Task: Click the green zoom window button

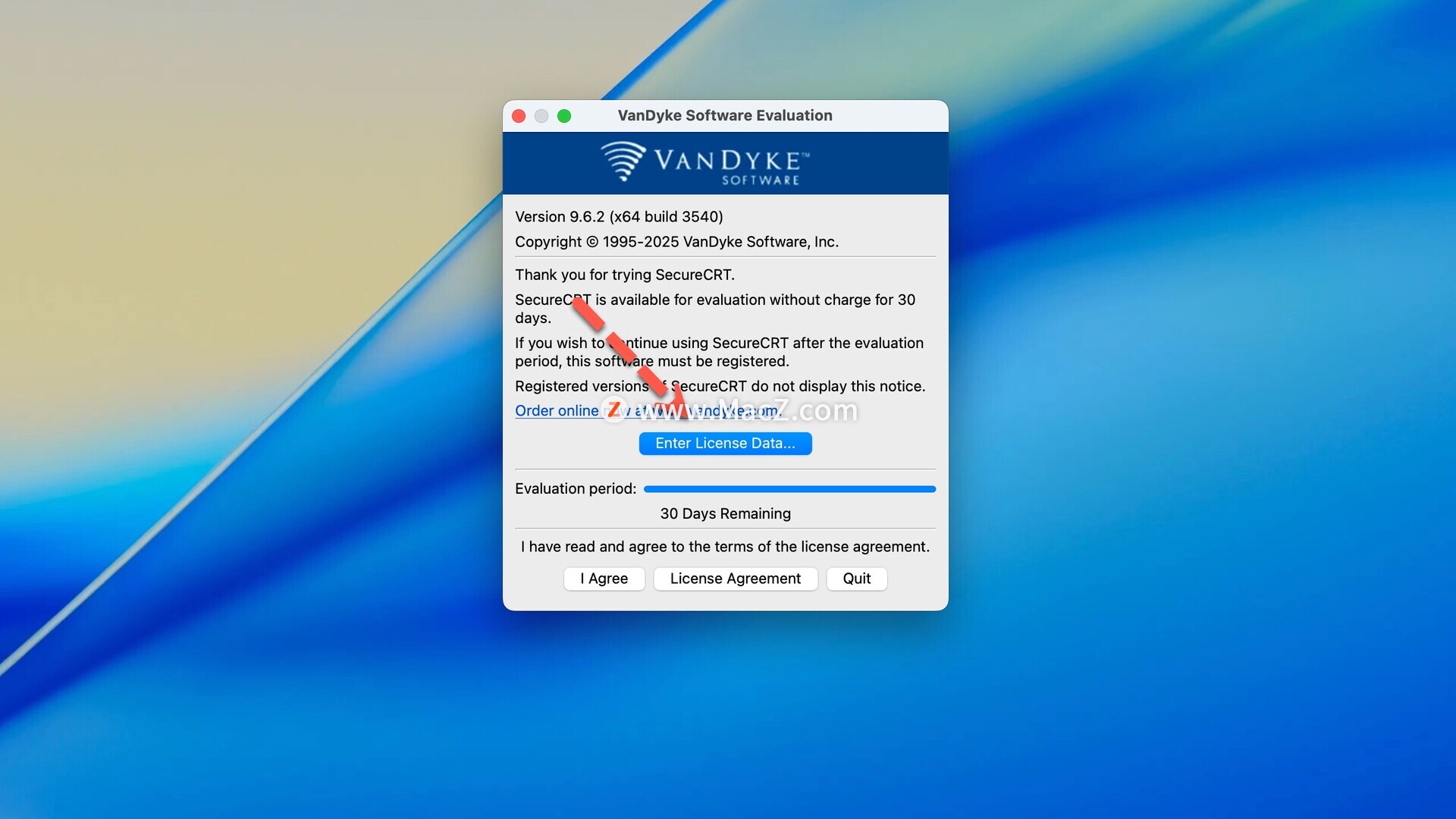Action: (564, 116)
